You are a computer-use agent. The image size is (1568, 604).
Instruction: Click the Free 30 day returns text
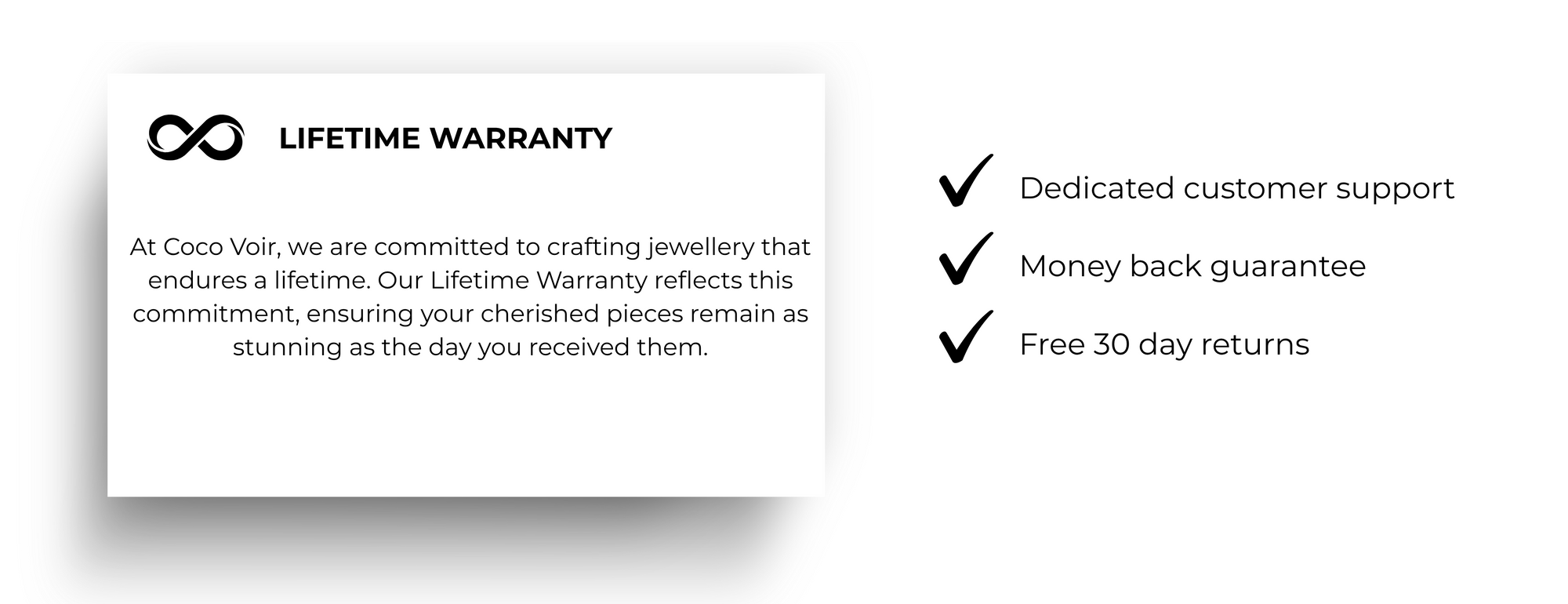(x=1163, y=345)
